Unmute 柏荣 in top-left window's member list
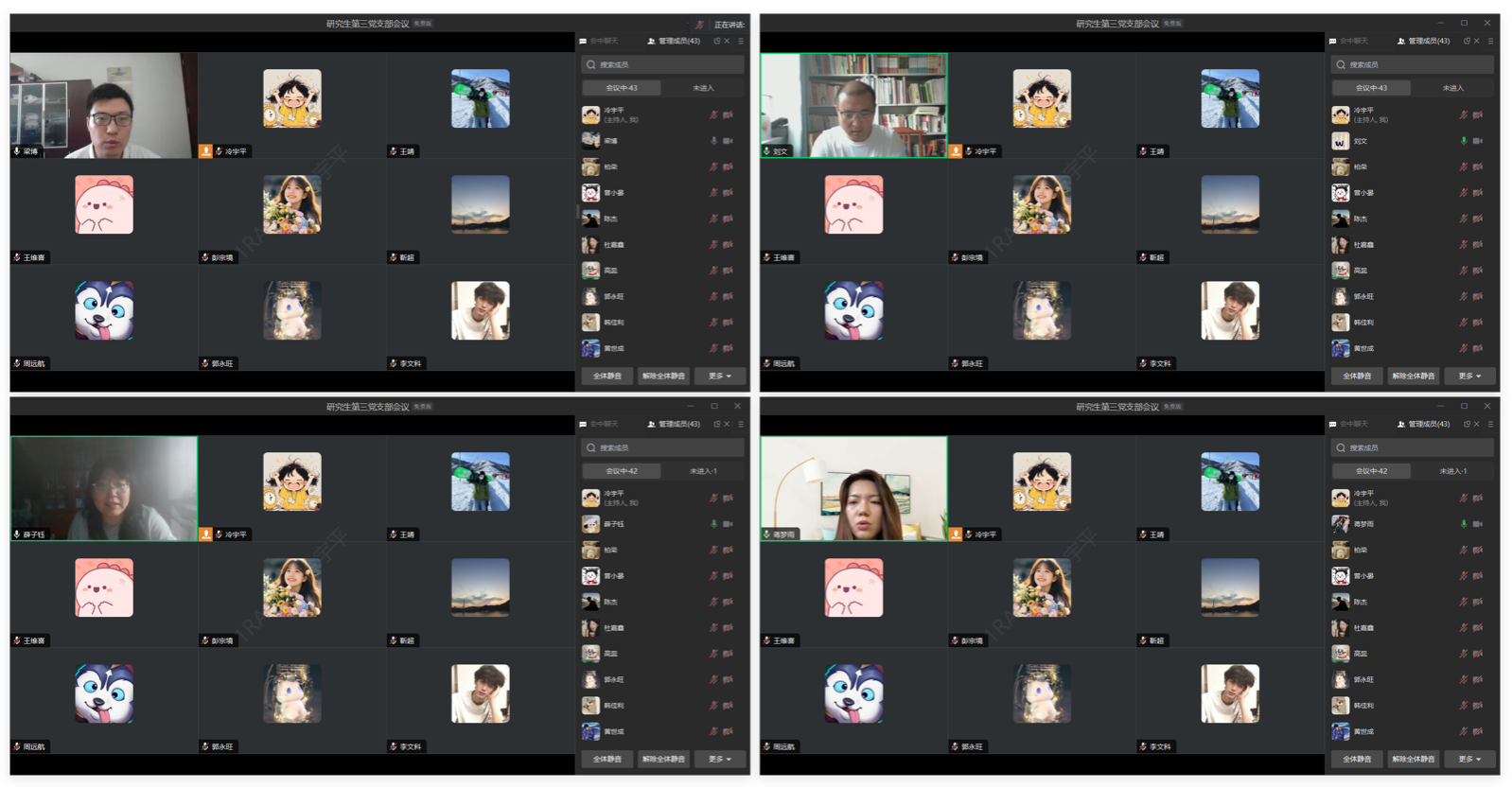 coord(713,166)
